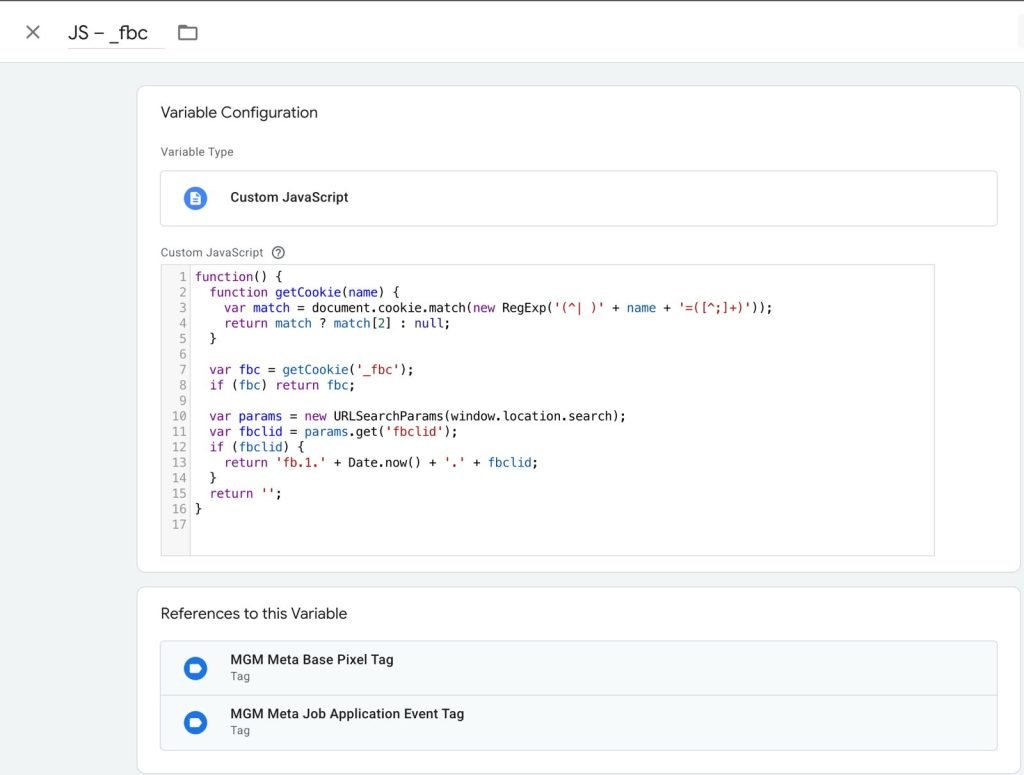Viewport: 1024px width, 775px height.
Task: Click the line return 'fb.1.' + Date.now()
Action: pyautogui.click(x=381, y=463)
